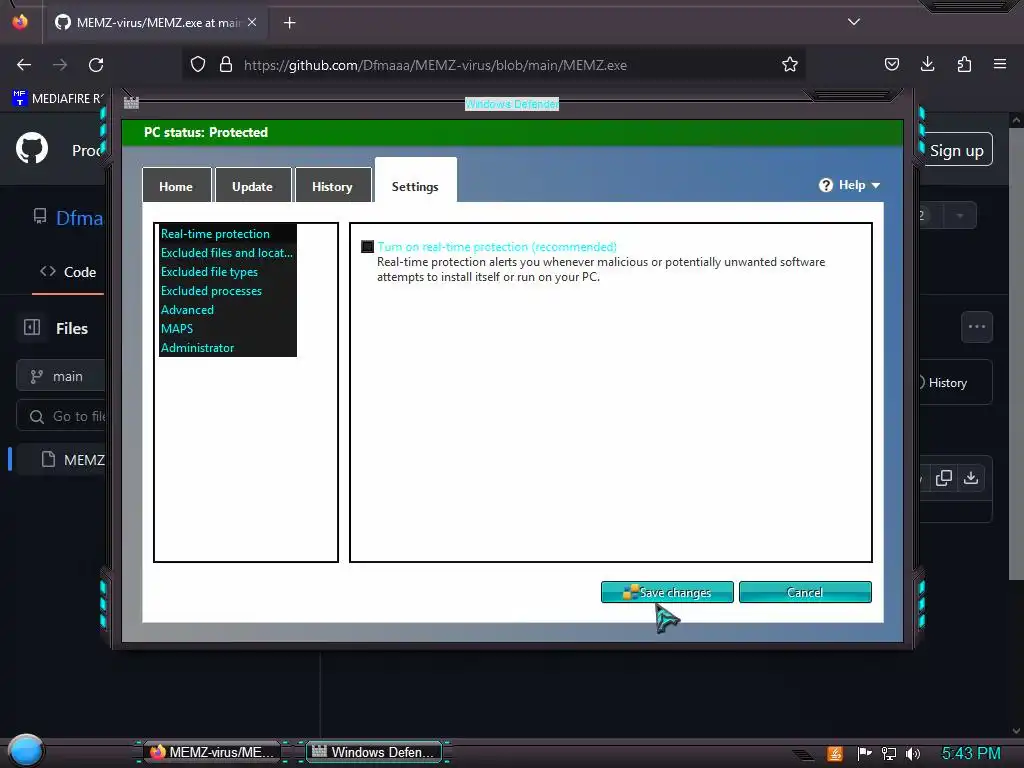The height and width of the screenshot is (768, 1024).
Task: Download raw file icon on GitHub
Action: point(971,478)
